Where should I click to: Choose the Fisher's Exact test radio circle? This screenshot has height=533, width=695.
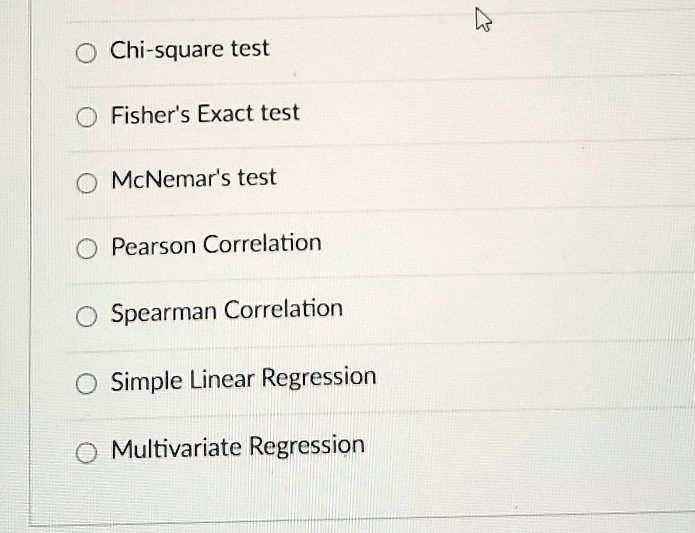click(86, 117)
